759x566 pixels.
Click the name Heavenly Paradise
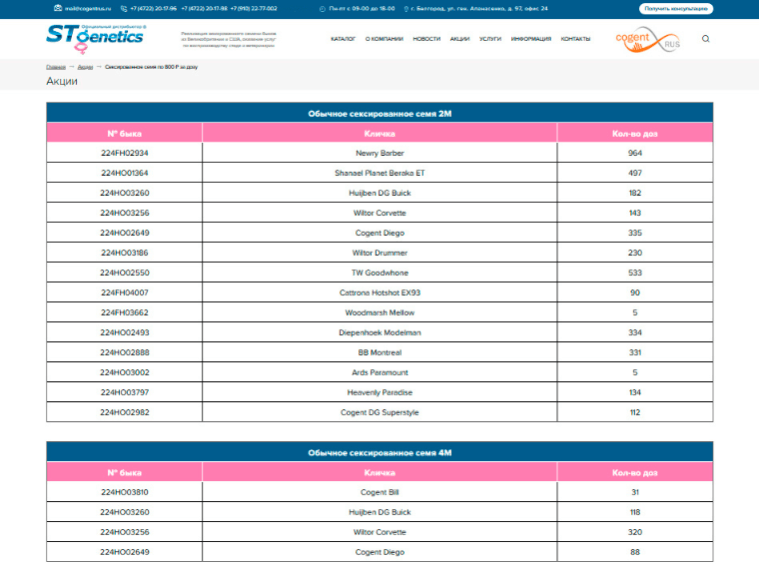[x=380, y=392]
